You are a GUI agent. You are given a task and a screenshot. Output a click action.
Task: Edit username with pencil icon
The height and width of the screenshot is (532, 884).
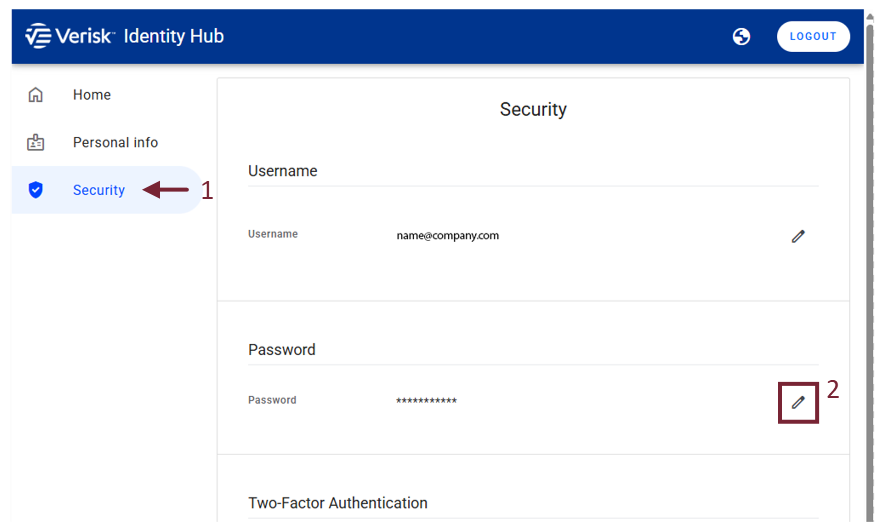coord(798,236)
